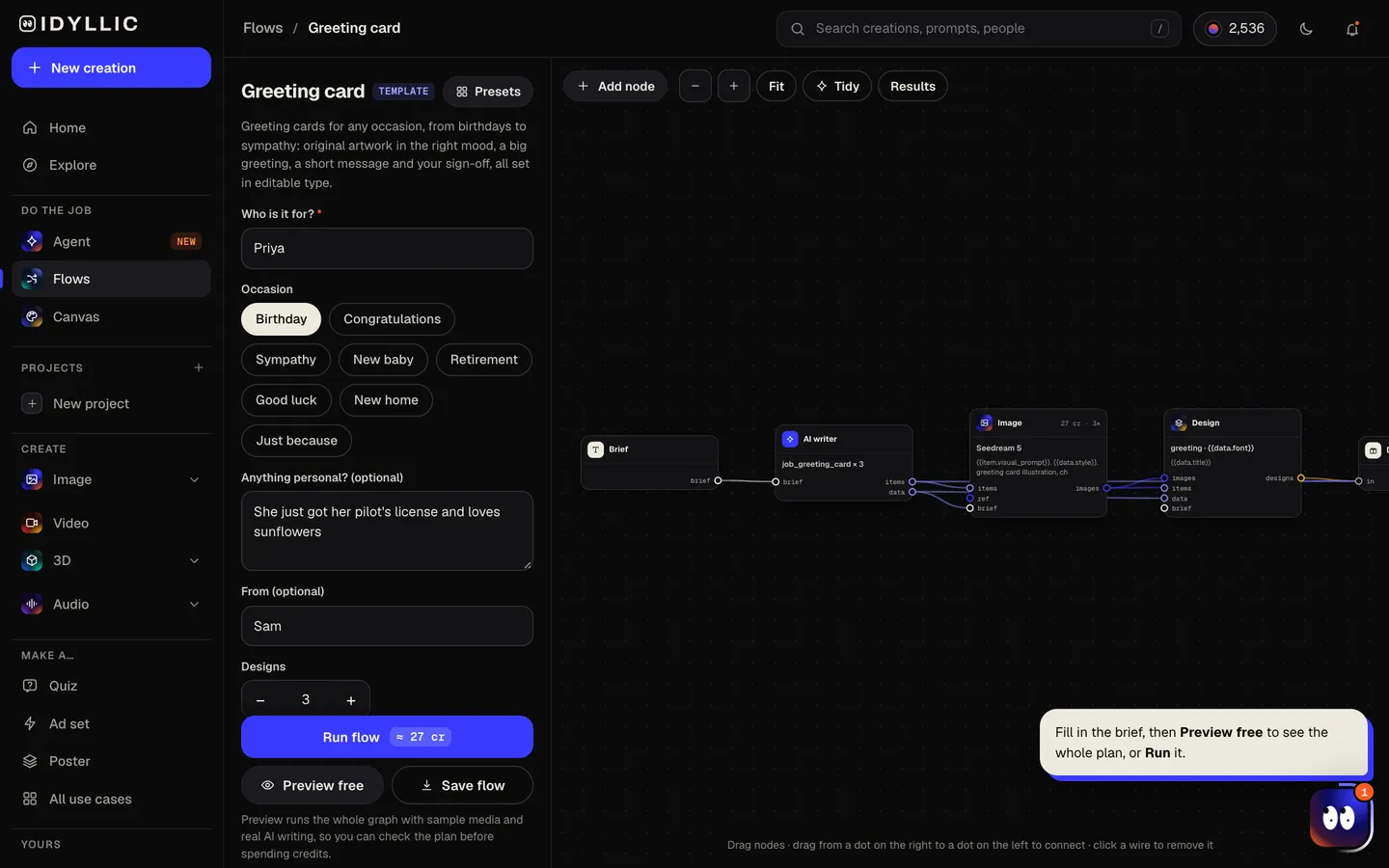The height and width of the screenshot is (868, 1389).
Task: Click Preview free button
Action: 313,785
